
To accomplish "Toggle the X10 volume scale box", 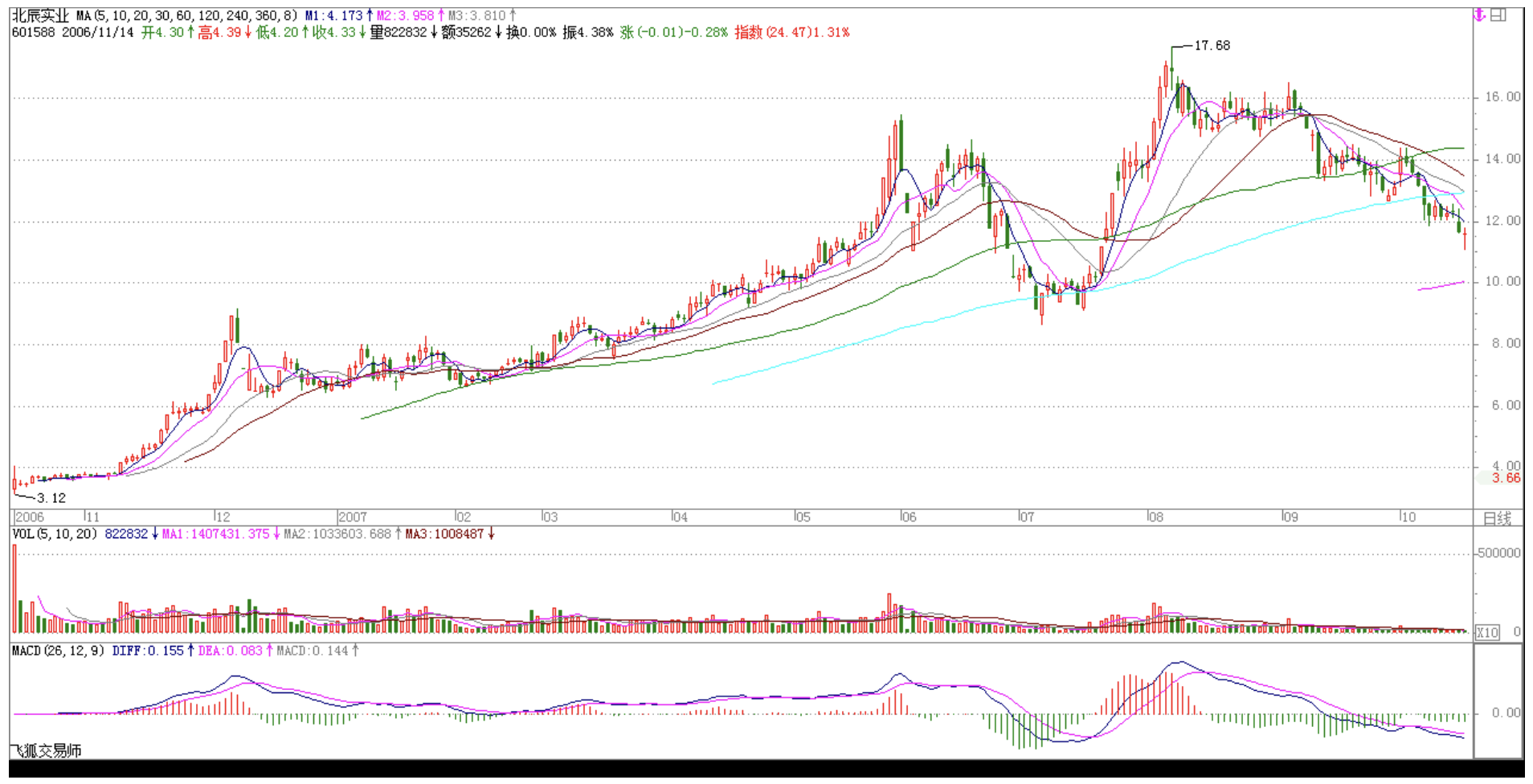I will [x=1487, y=632].
